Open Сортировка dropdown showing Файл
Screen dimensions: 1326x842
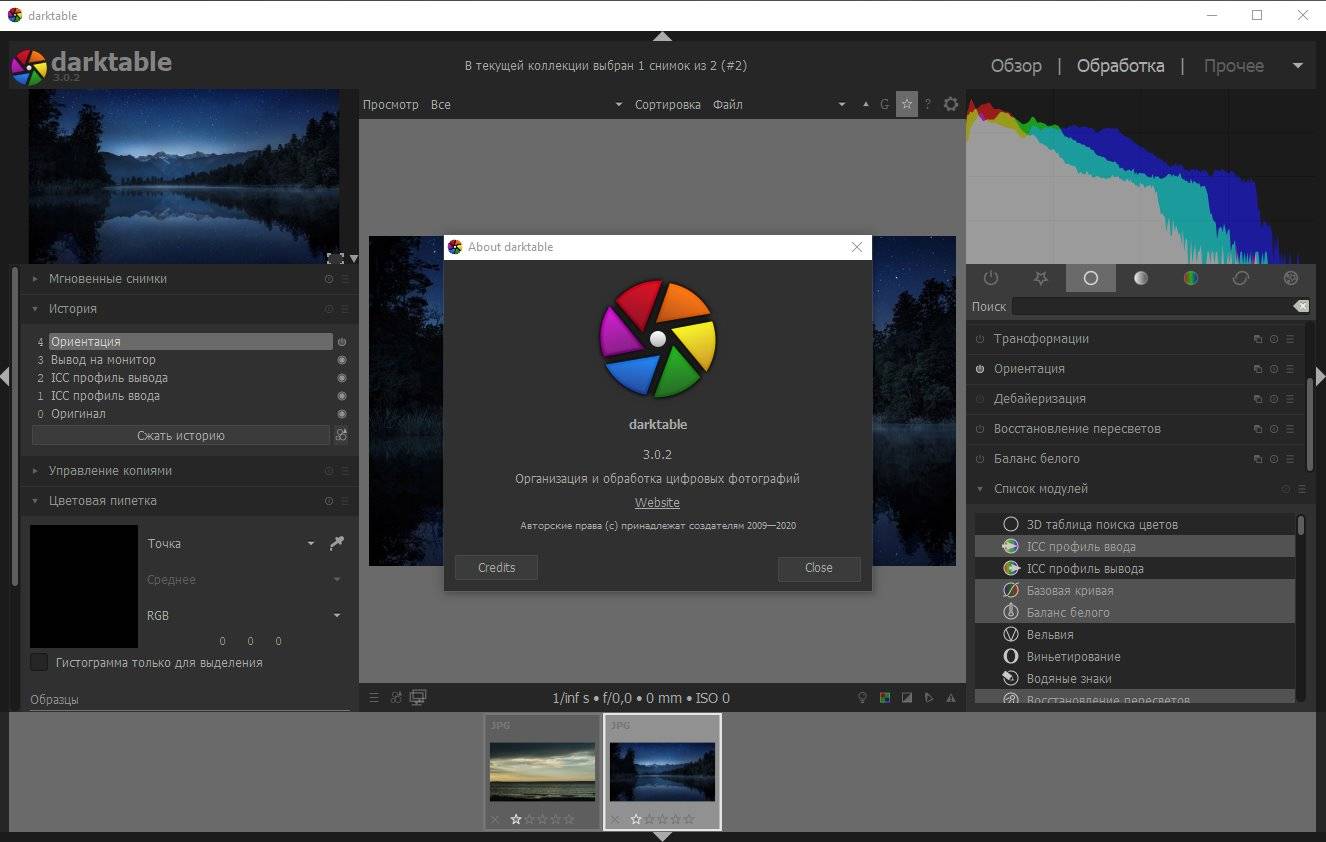tap(778, 104)
